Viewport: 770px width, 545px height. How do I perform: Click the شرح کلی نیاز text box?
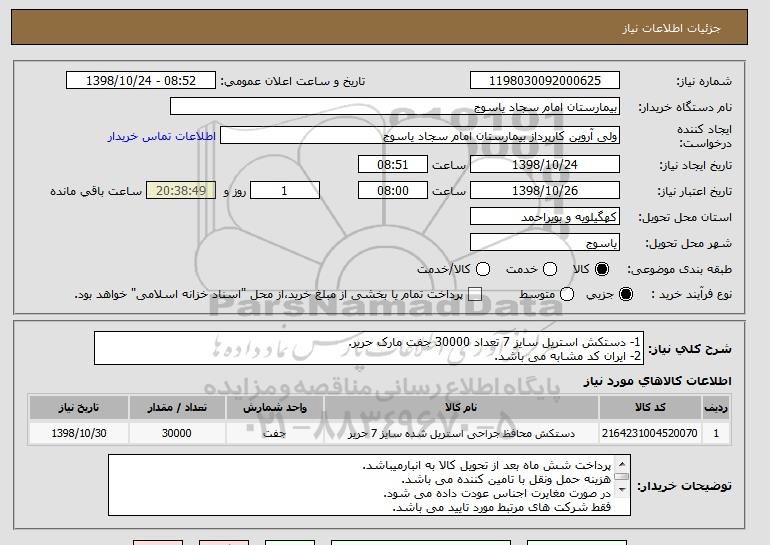pyautogui.click(x=369, y=348)
